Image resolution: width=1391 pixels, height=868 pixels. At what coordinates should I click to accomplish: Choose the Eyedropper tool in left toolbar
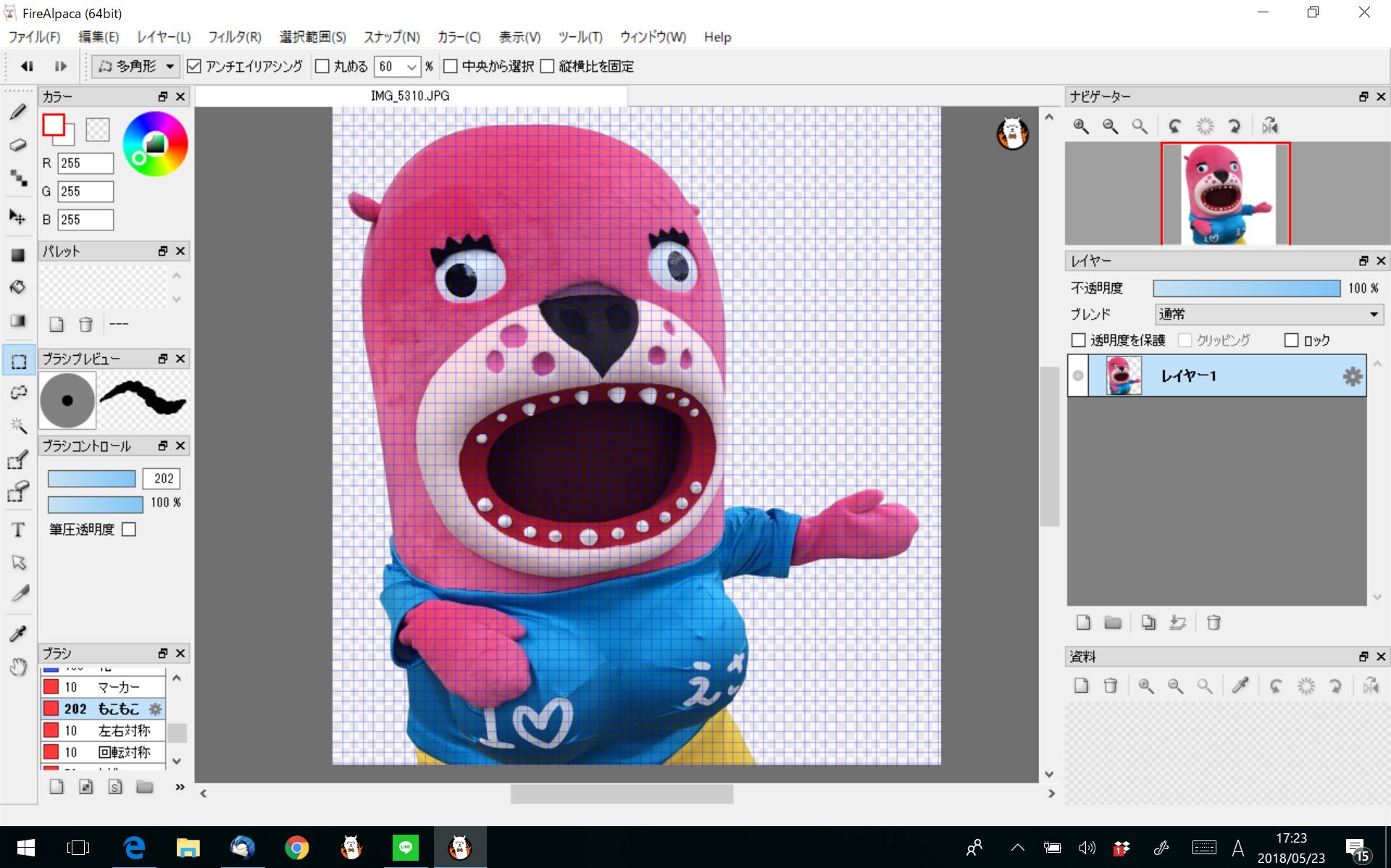[x=18, y=634]
